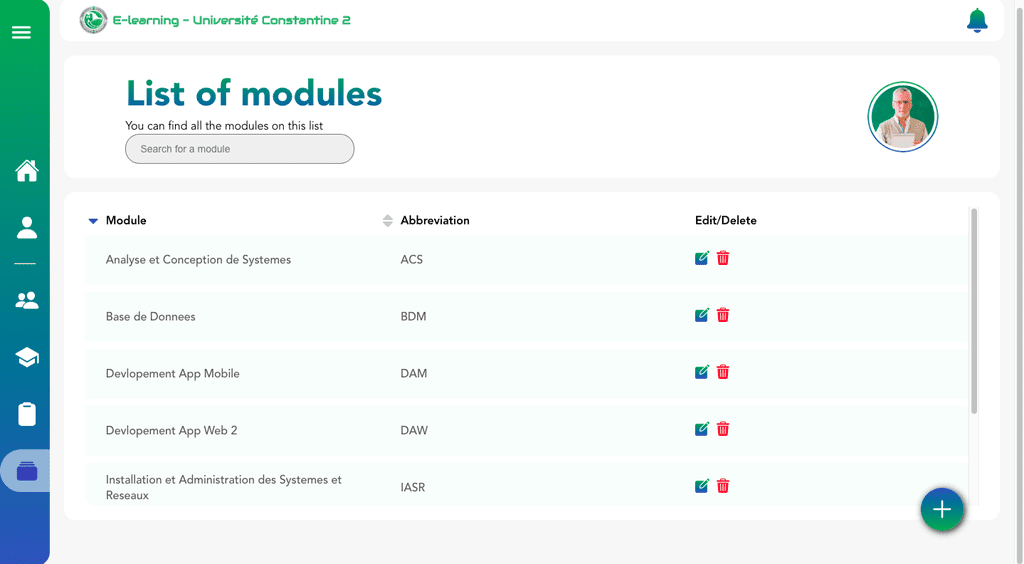Open the single-user profile sidebar icon
This screenshot has width=1024, height=564.
pyautogui.click(x=27, y=228)
